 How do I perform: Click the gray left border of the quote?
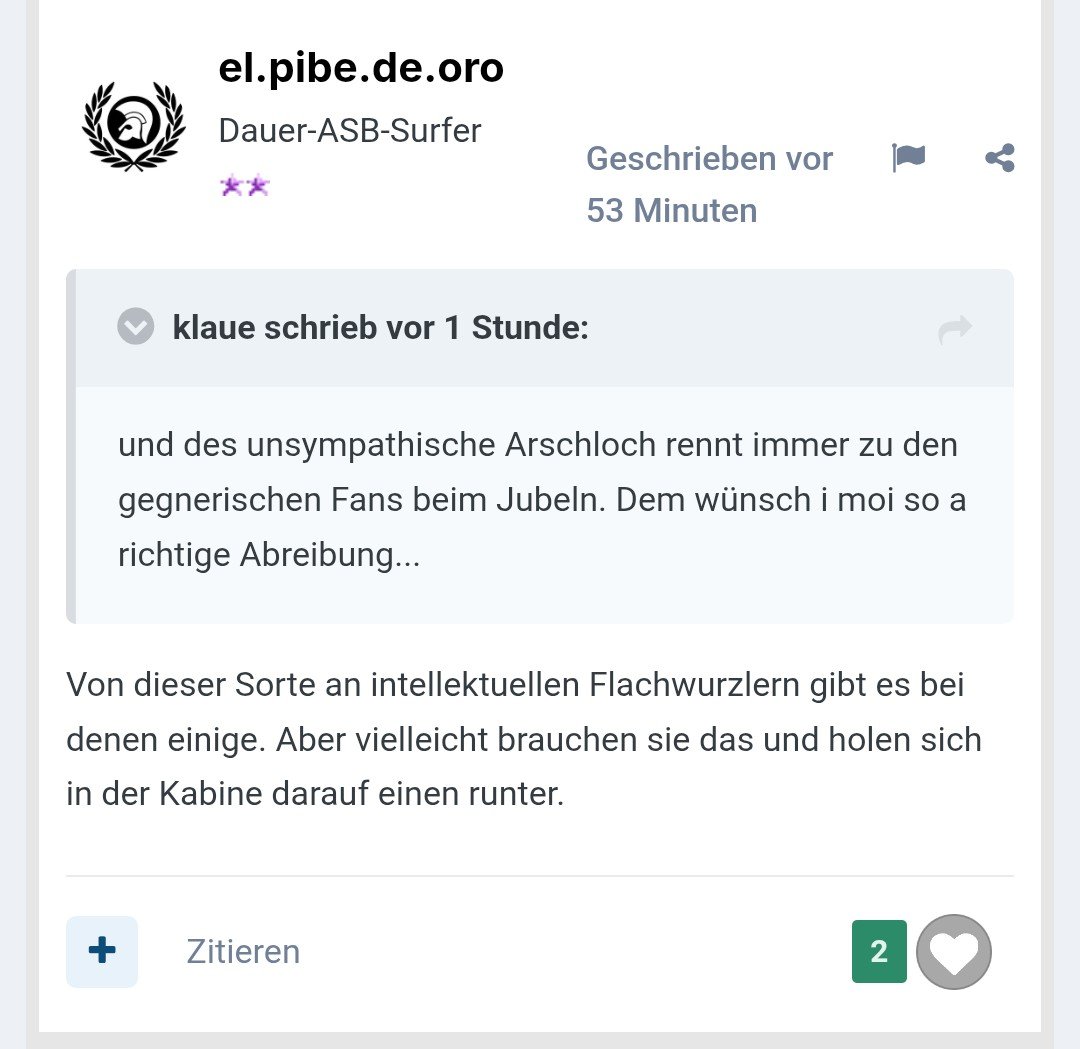[x=71, y=446]
